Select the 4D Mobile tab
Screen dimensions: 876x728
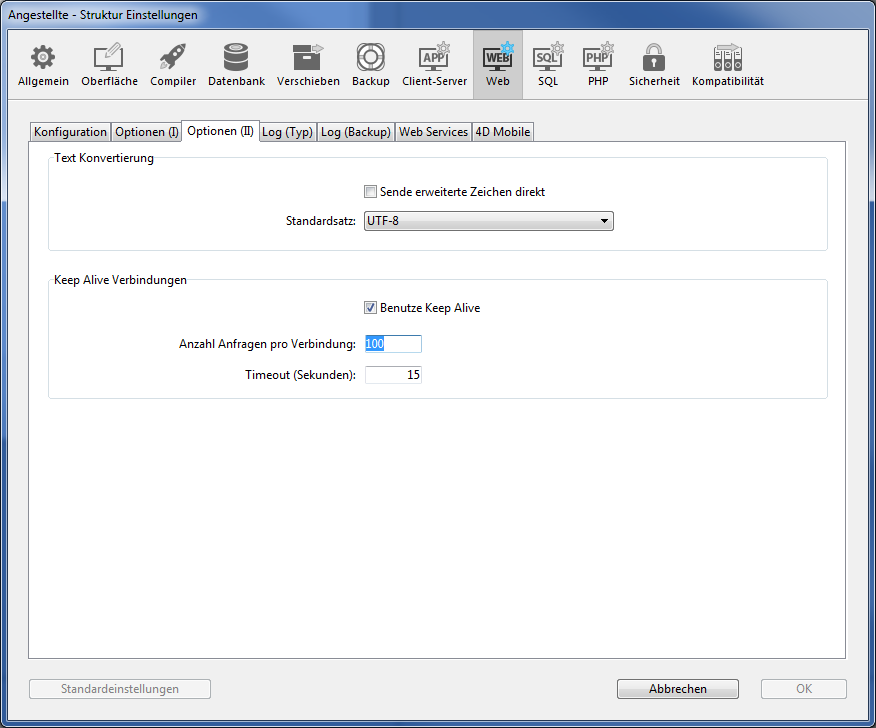[503, 132]
